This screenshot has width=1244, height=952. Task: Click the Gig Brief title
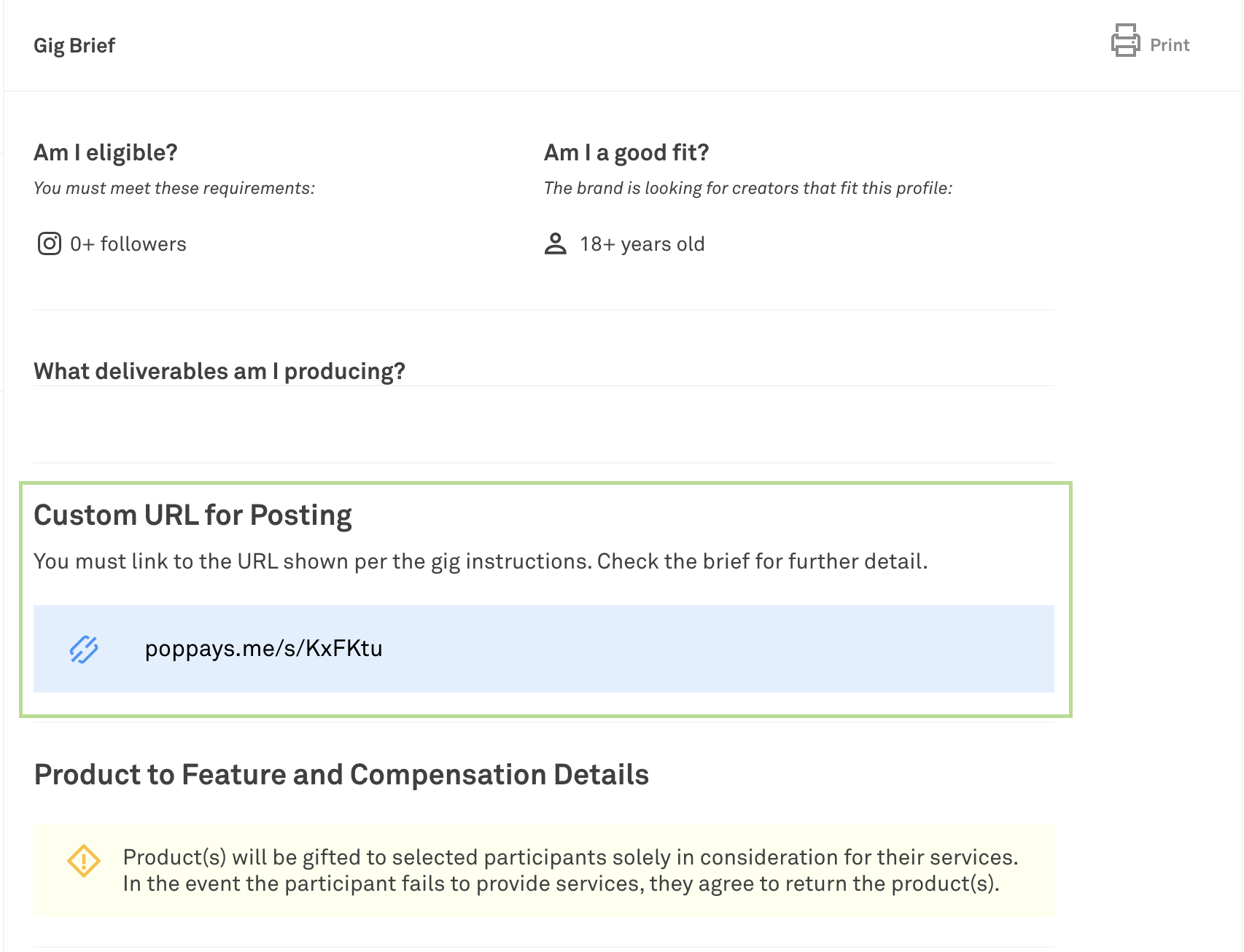tap(74, 46)
